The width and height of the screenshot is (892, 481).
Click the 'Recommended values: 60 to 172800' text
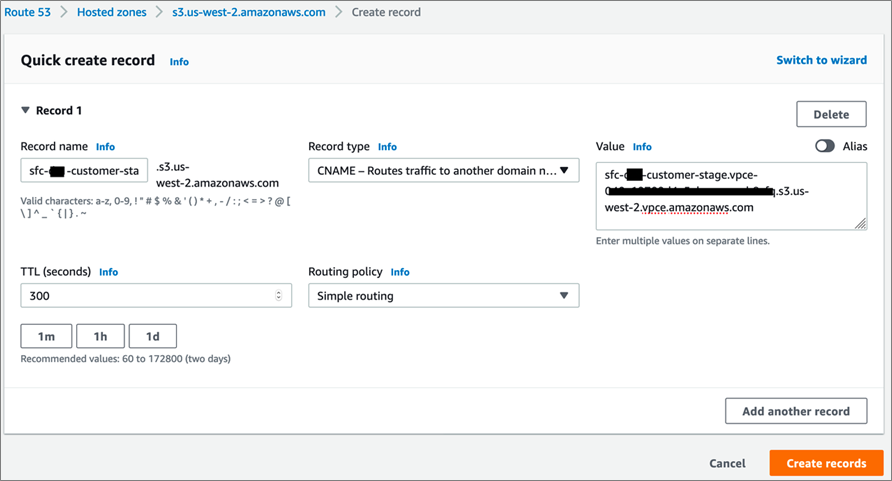[126, 359]
